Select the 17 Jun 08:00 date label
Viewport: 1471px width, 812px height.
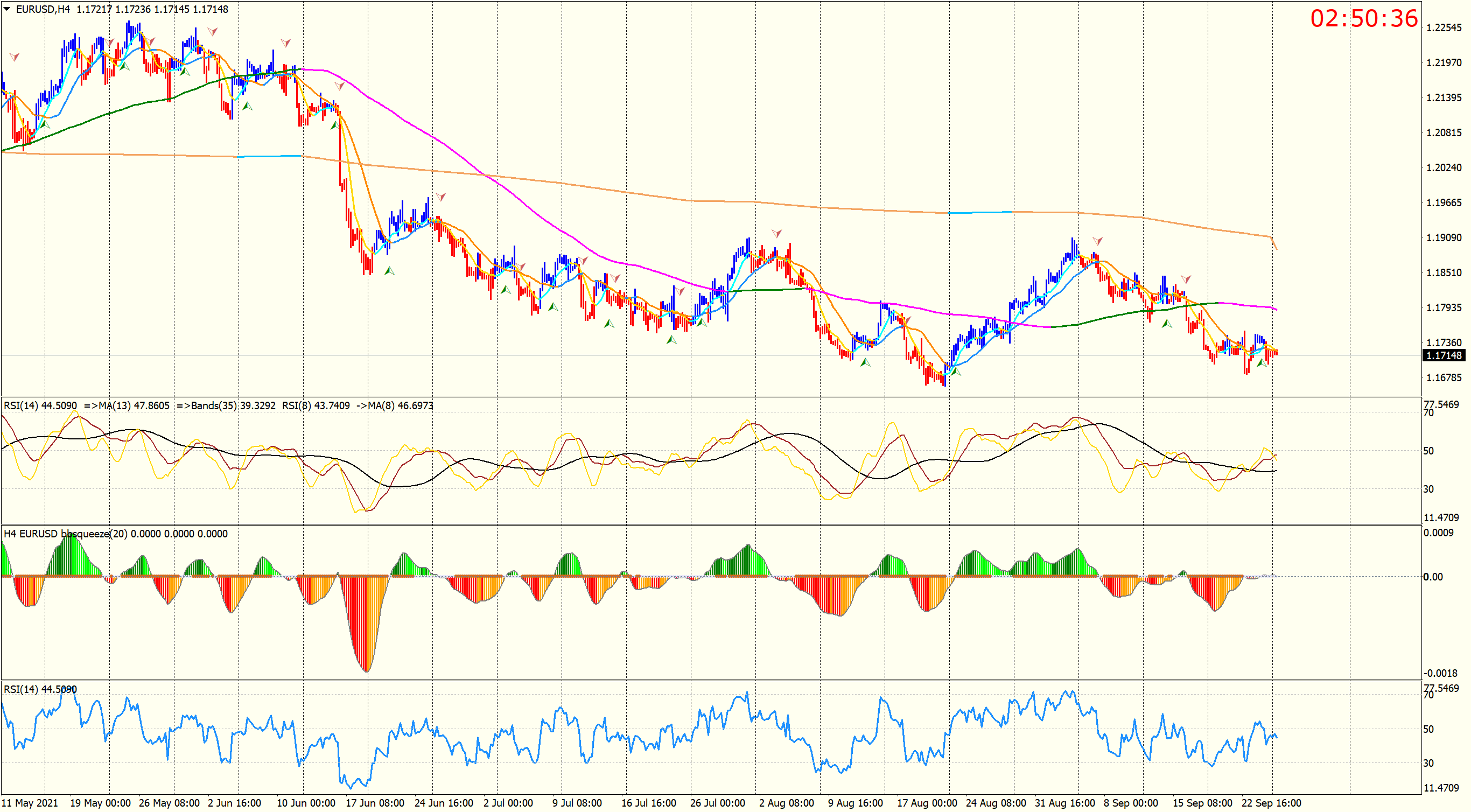[375, 803]
